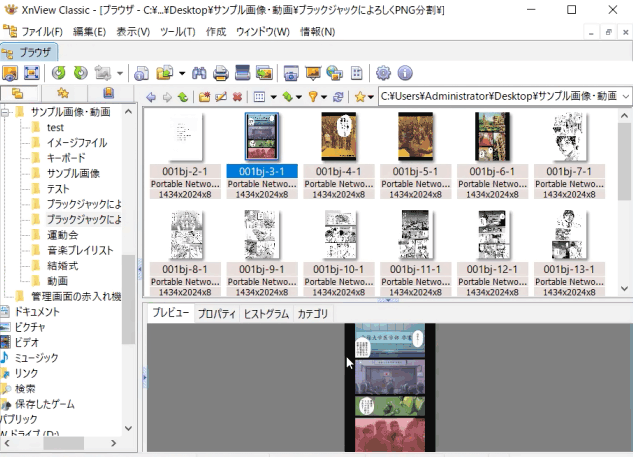This screenshot has width=633, height=457.
Task: Click the JPEG lossless transform icon
Action: (x=103, y=73)
